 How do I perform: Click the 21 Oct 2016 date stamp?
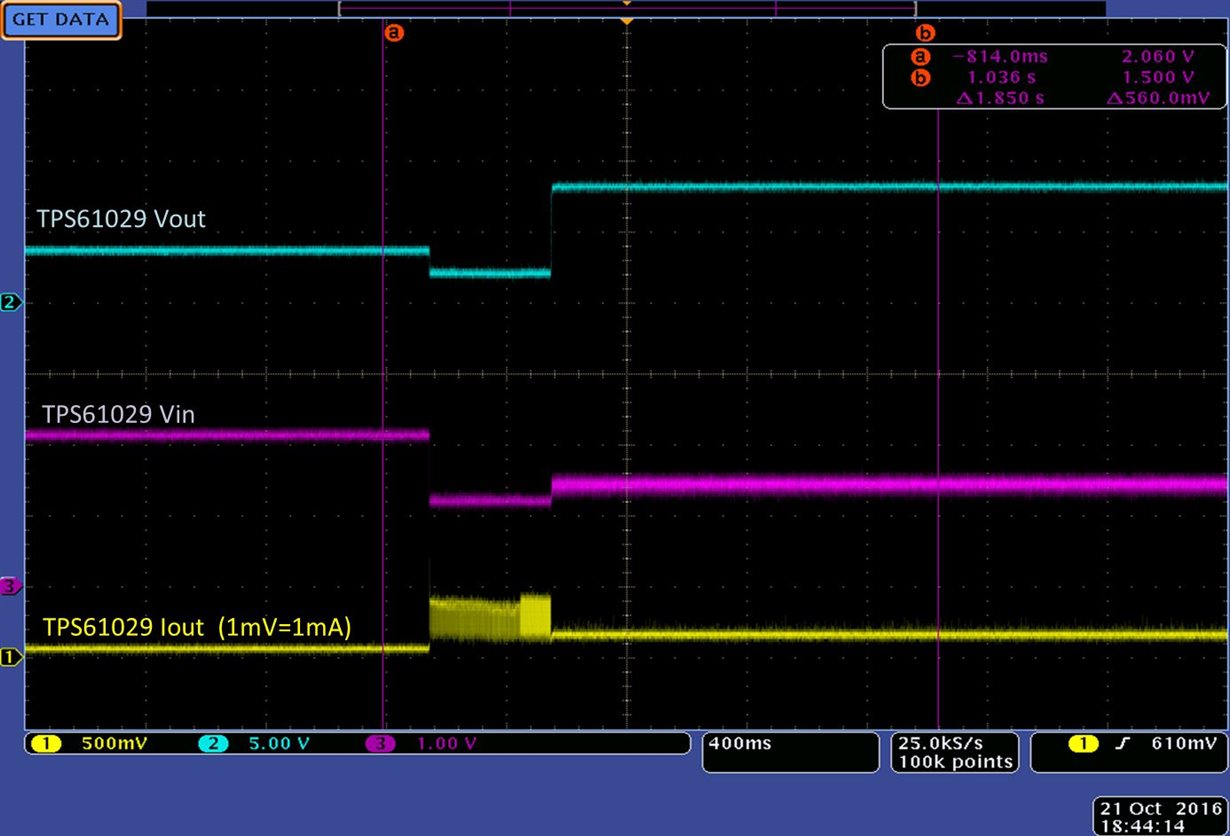point(1161,808)
